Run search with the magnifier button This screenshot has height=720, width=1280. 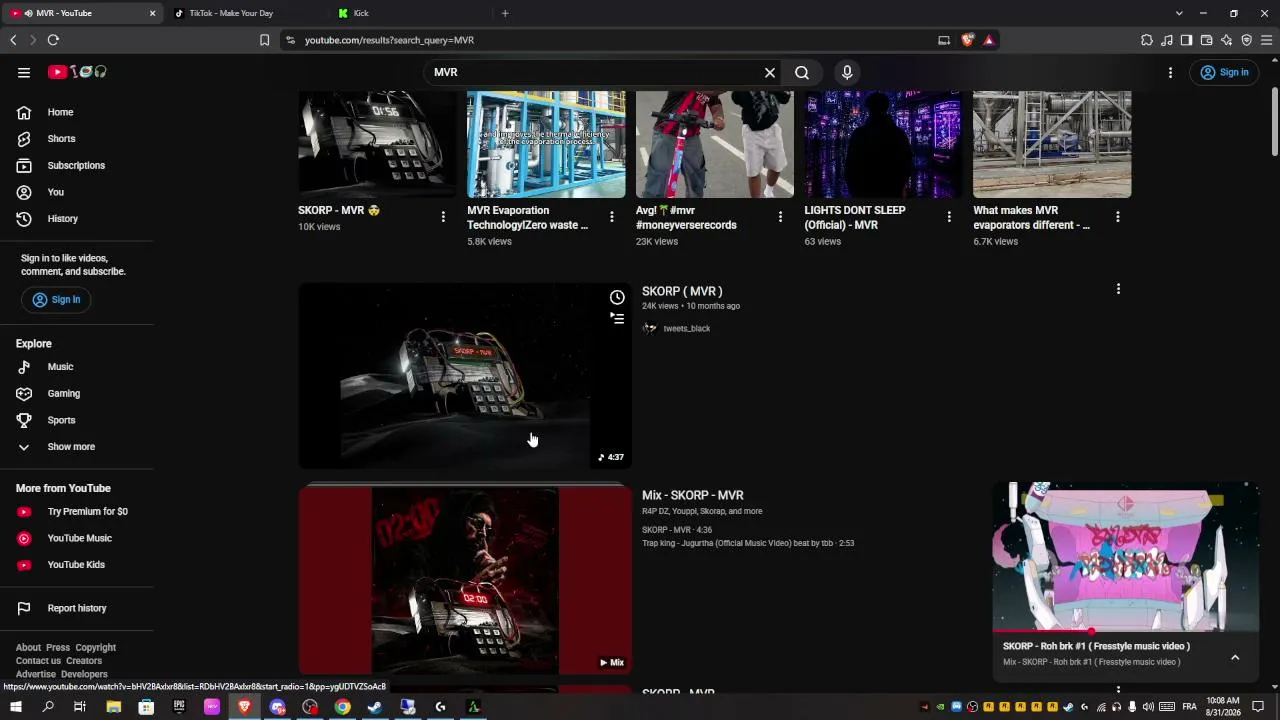click(802, 72)
